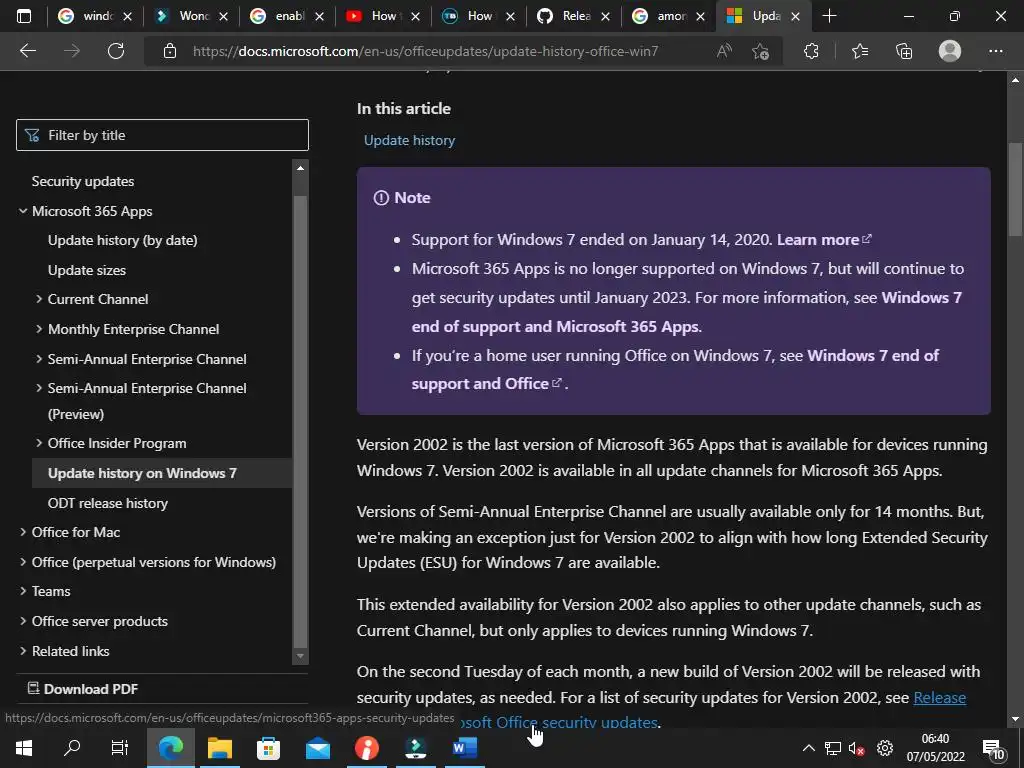The height and width of the screenshot is (768, 1024).
Task: Close the GitHub Releases tab
Action: [605, 17]
